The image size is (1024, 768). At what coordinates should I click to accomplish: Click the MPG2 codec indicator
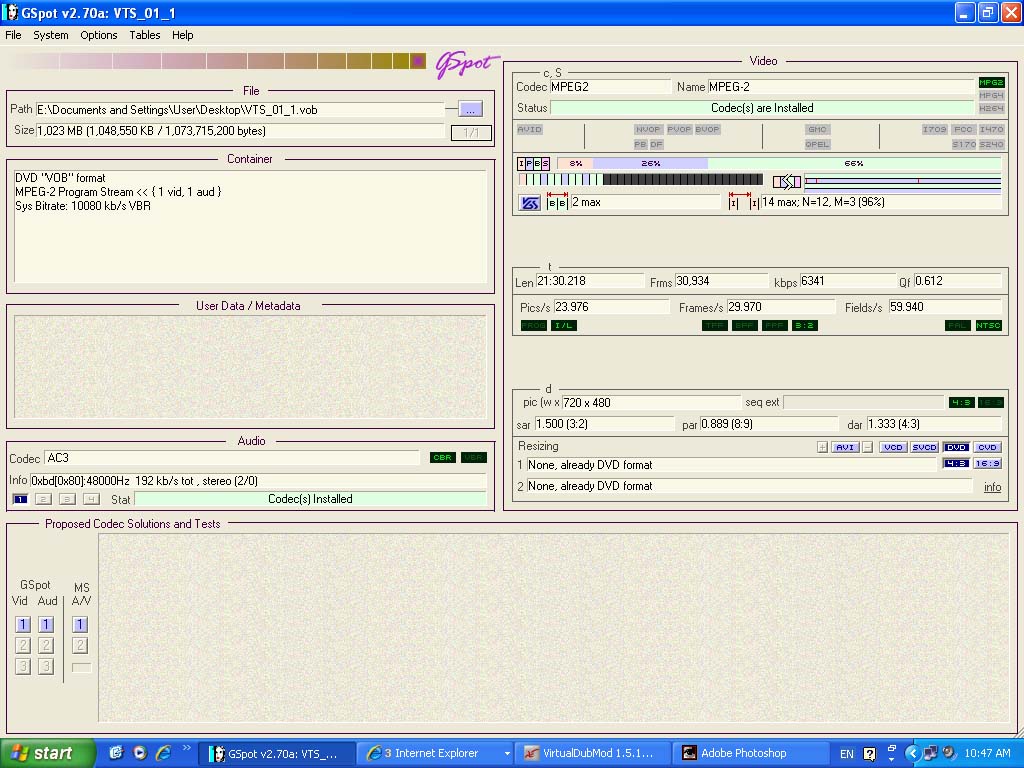(991, 82)
